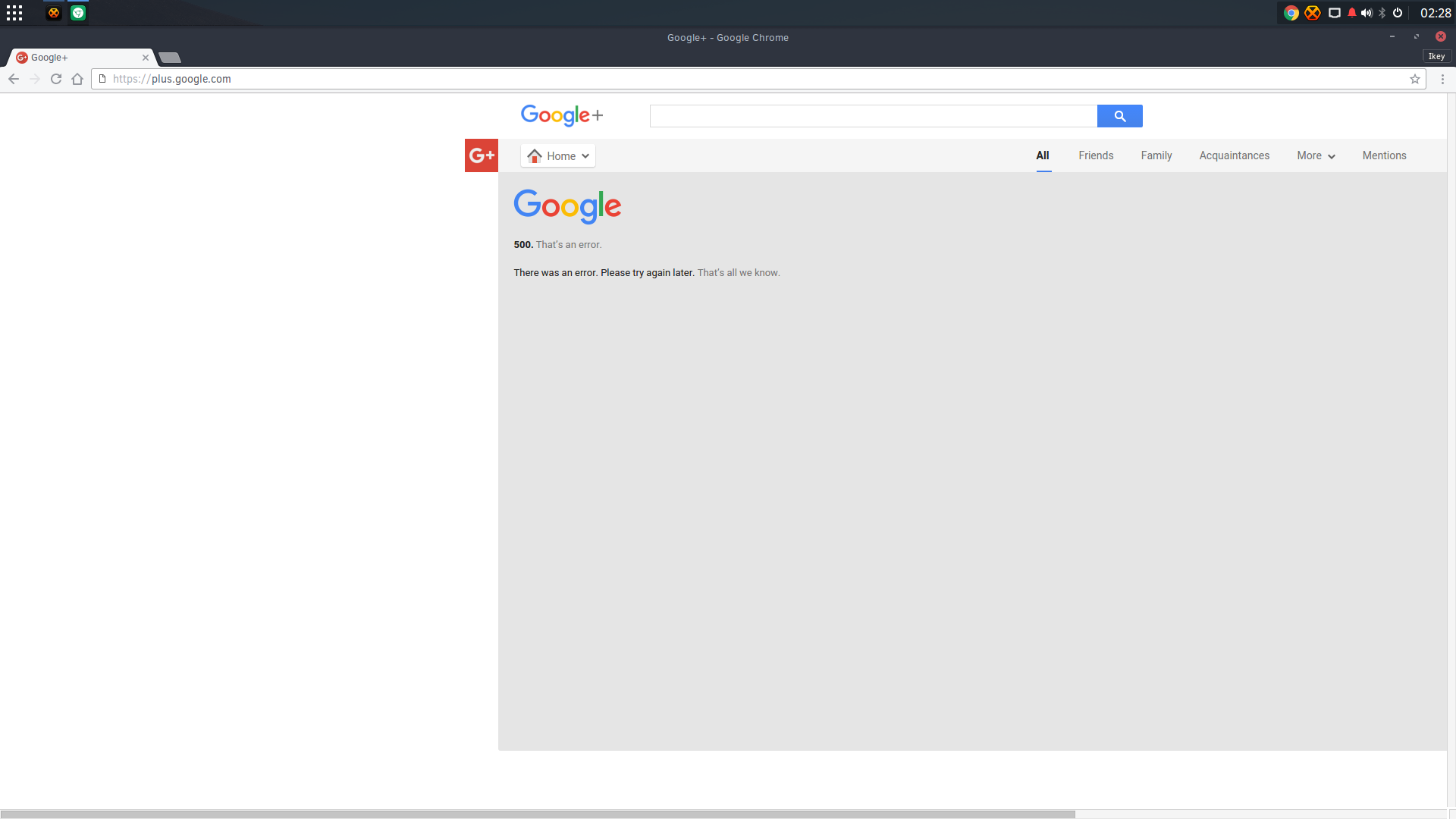Open the Mentions tab

[1384, 155]
